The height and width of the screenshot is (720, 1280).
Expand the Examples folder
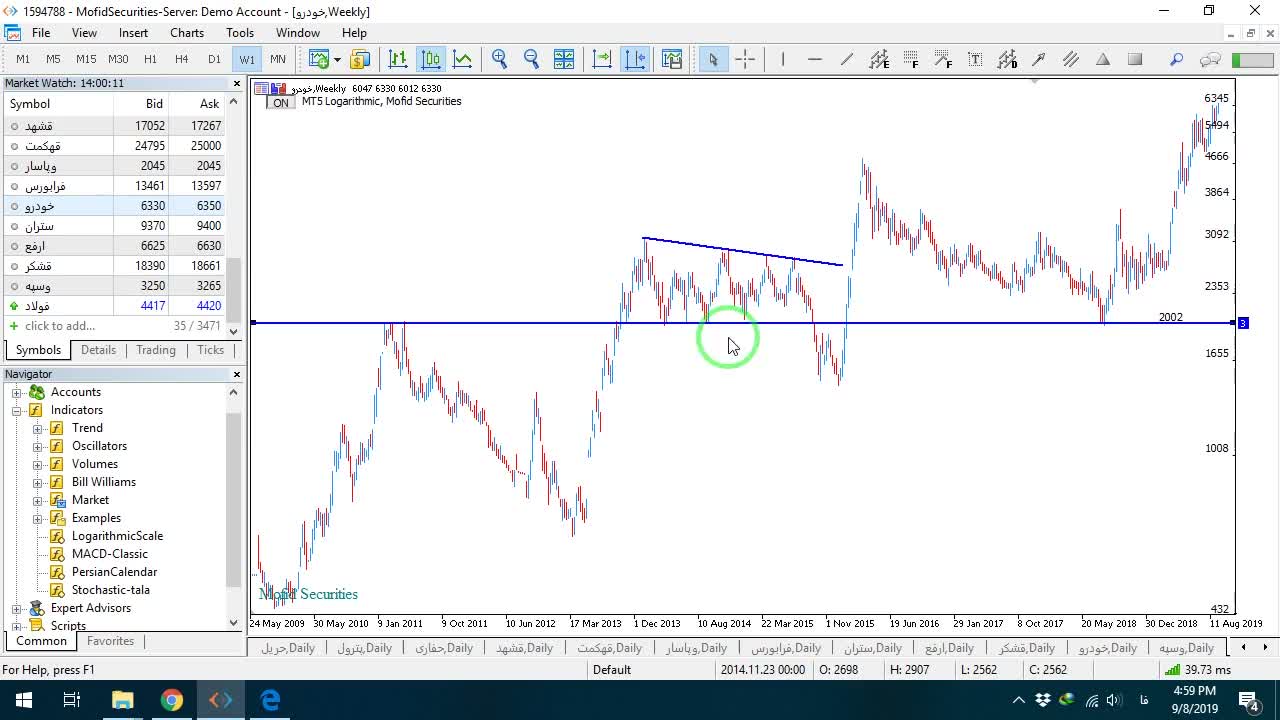pos(38,518)
